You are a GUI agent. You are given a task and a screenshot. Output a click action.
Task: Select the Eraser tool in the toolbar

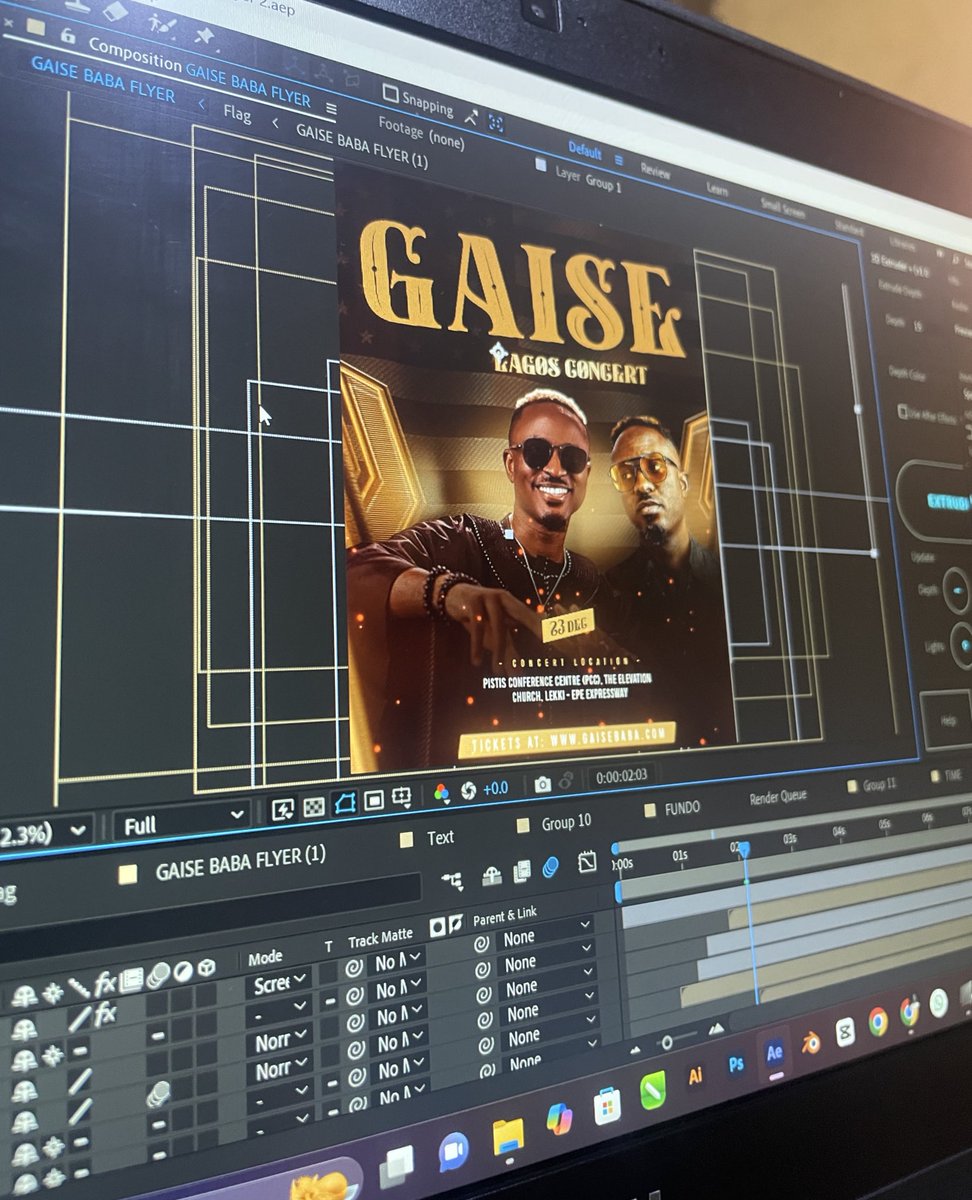click(115, 10)
